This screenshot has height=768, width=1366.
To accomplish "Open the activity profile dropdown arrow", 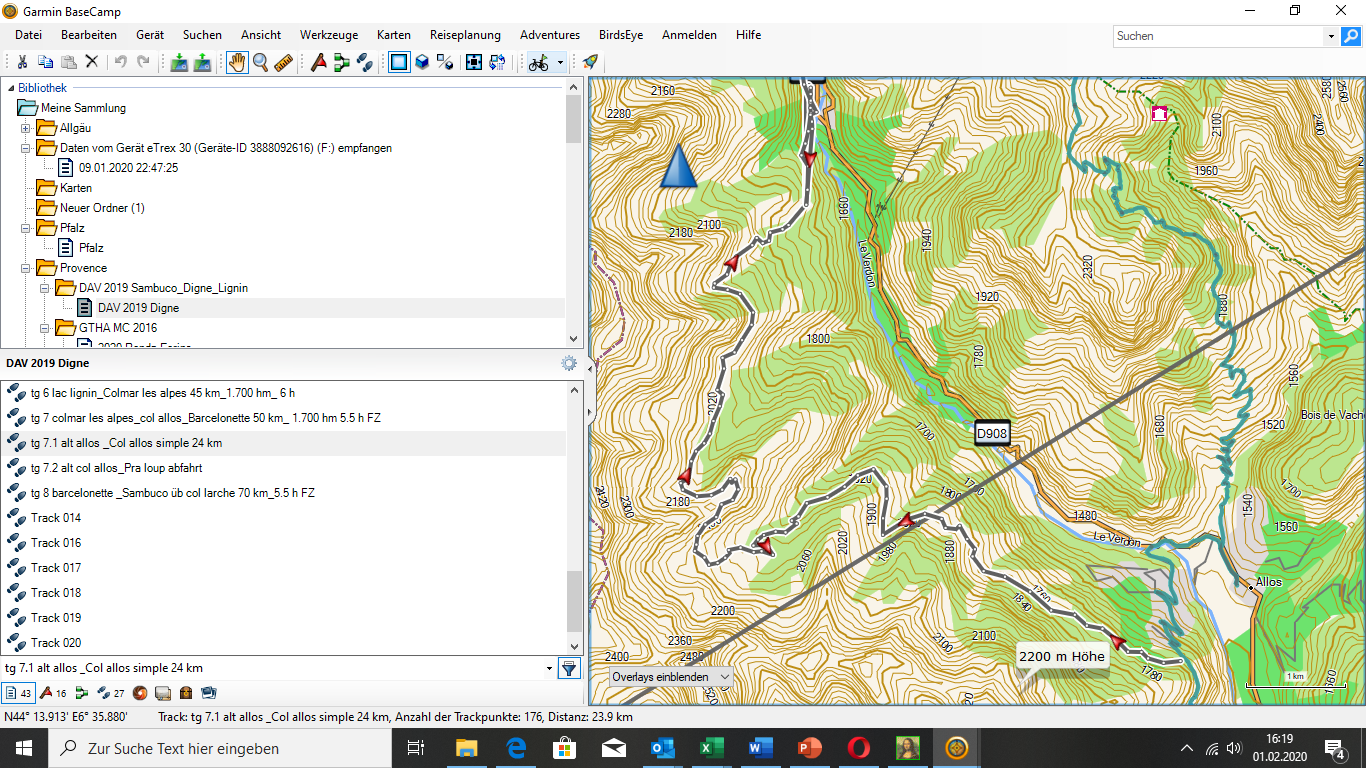I will pyautogui.click(x=560, y=62).
